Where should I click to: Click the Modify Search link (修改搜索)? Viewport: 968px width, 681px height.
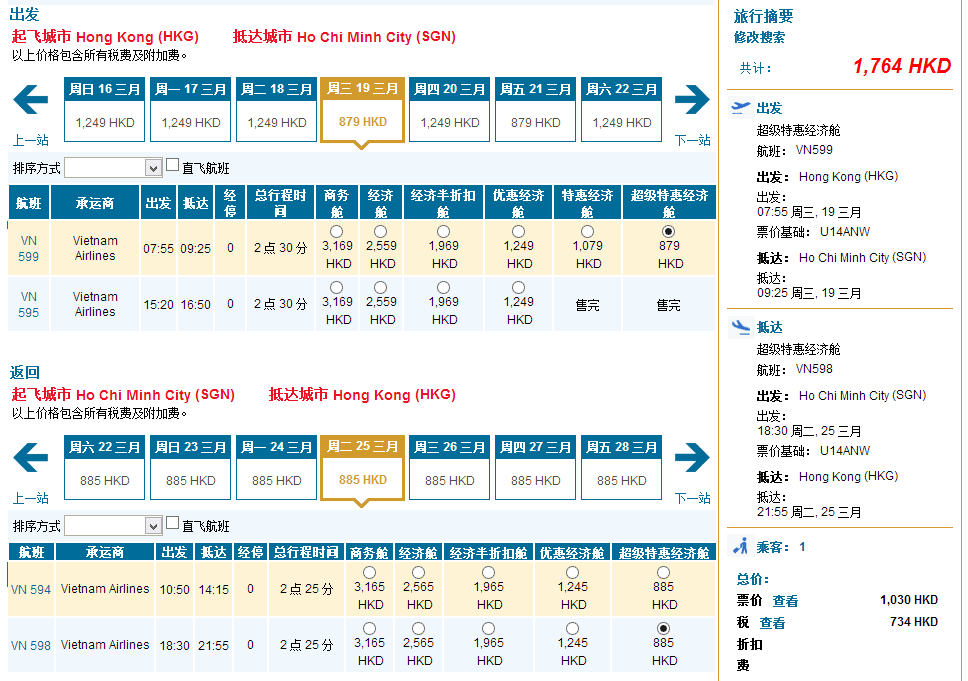point(759,37)
